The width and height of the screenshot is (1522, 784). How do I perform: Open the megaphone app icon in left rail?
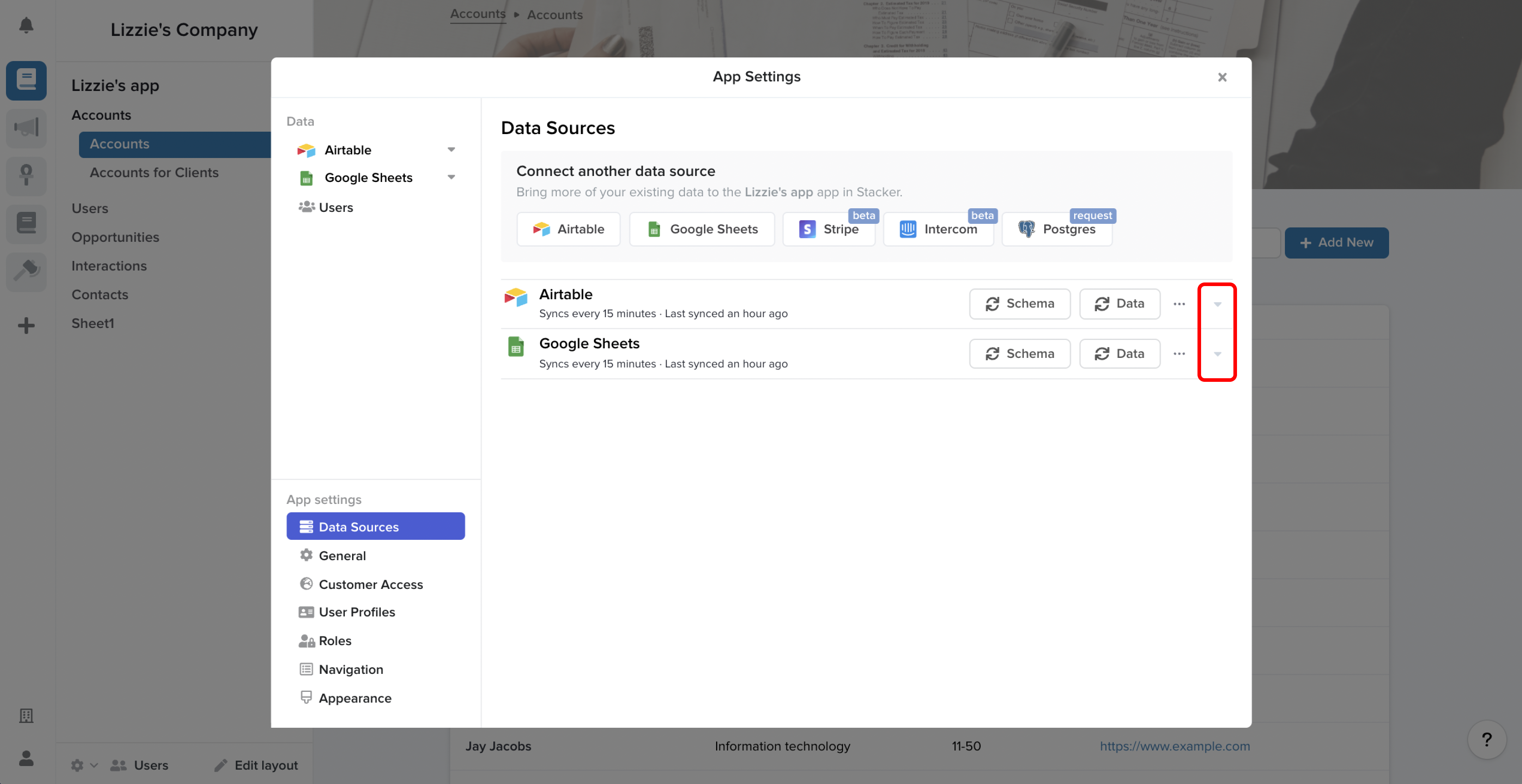coord(26,128)
